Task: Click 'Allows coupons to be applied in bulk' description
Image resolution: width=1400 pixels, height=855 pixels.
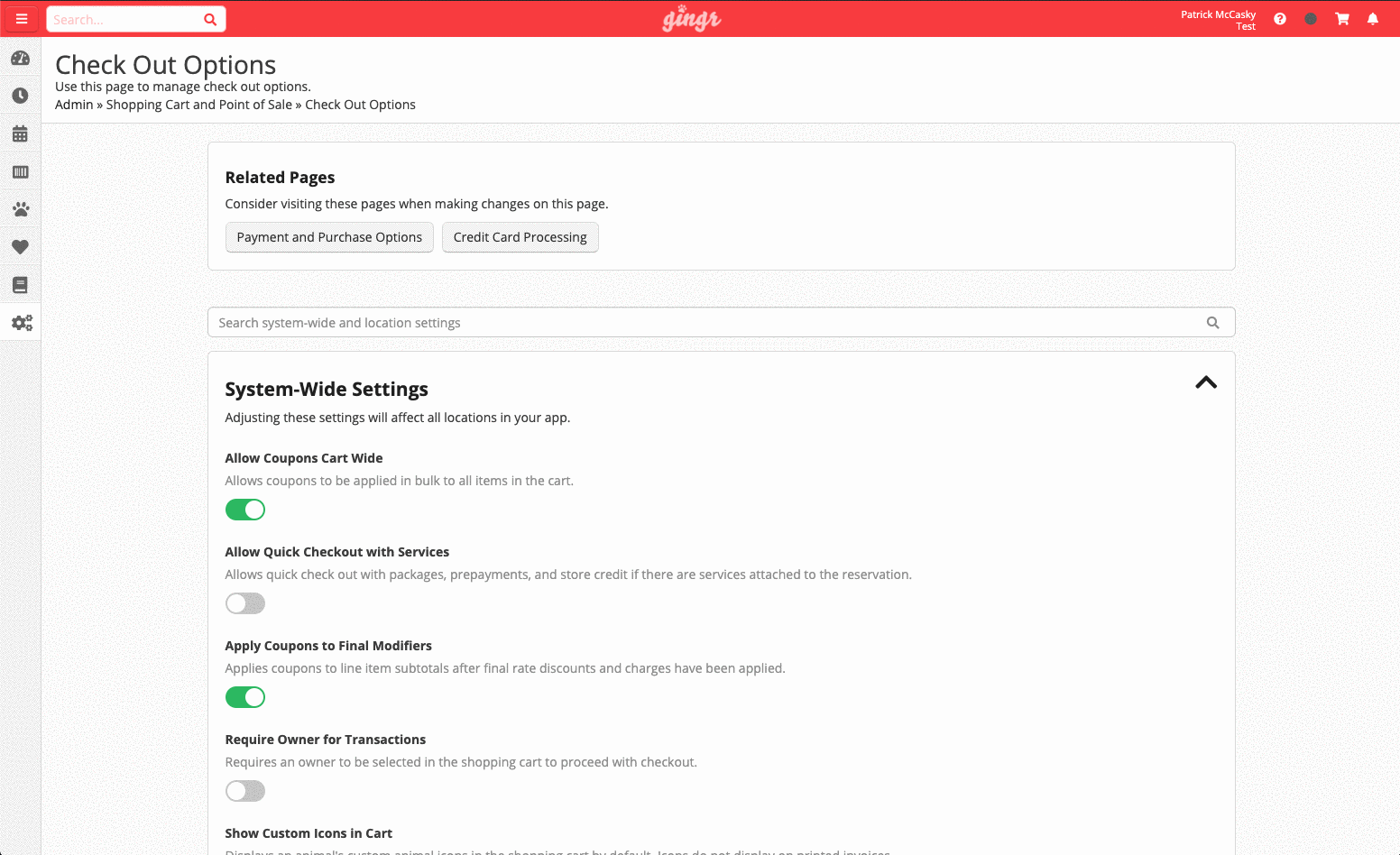Action: [x=400, y=481]
